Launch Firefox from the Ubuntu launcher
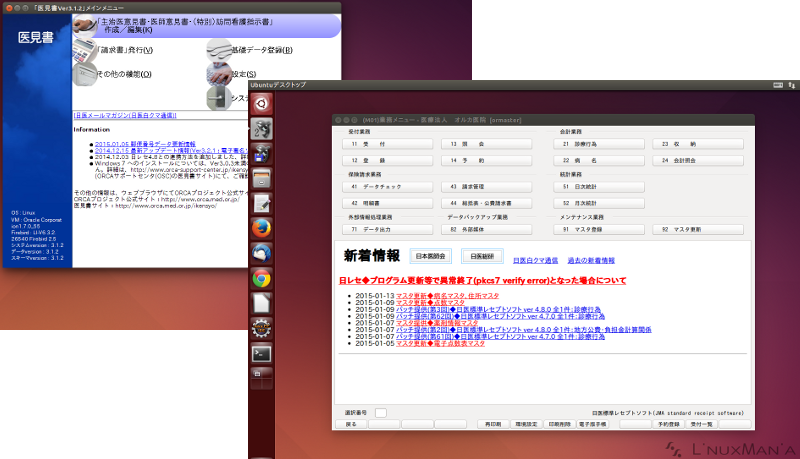 [261, 228]
